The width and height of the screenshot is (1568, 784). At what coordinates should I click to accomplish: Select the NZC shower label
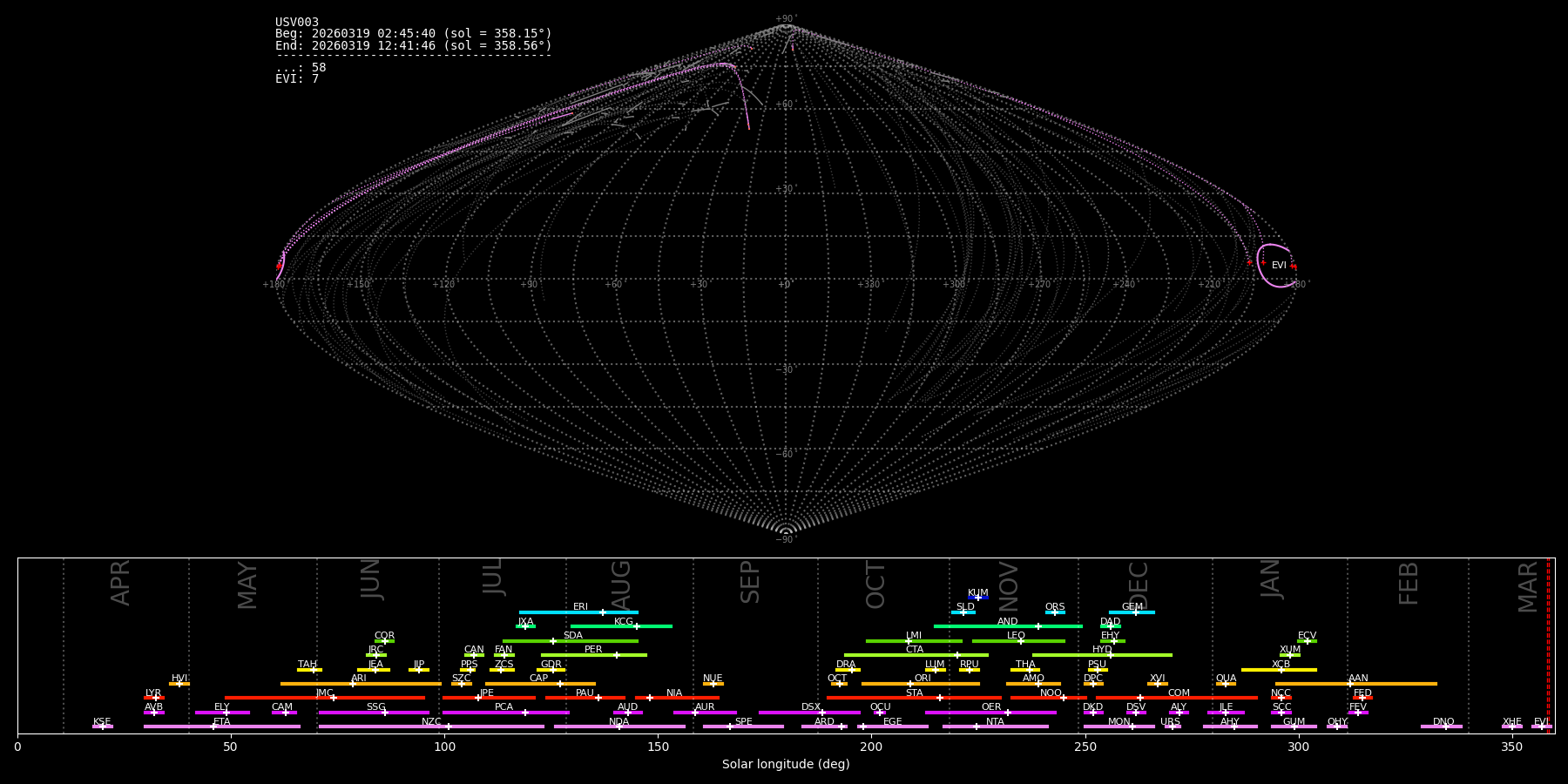click(x=431, y=722)
